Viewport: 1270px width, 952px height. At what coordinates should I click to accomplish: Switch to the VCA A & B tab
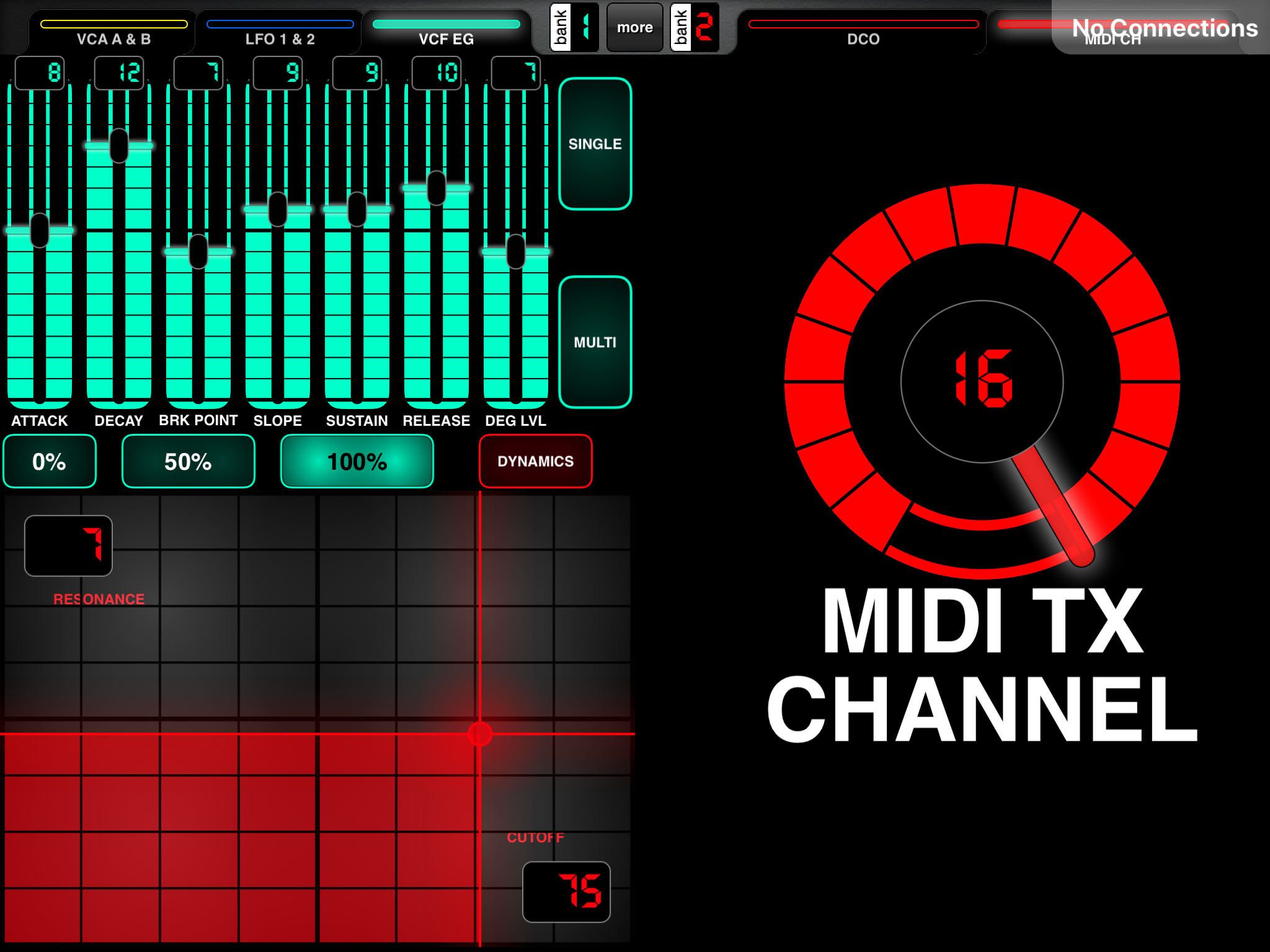[113, 32]
